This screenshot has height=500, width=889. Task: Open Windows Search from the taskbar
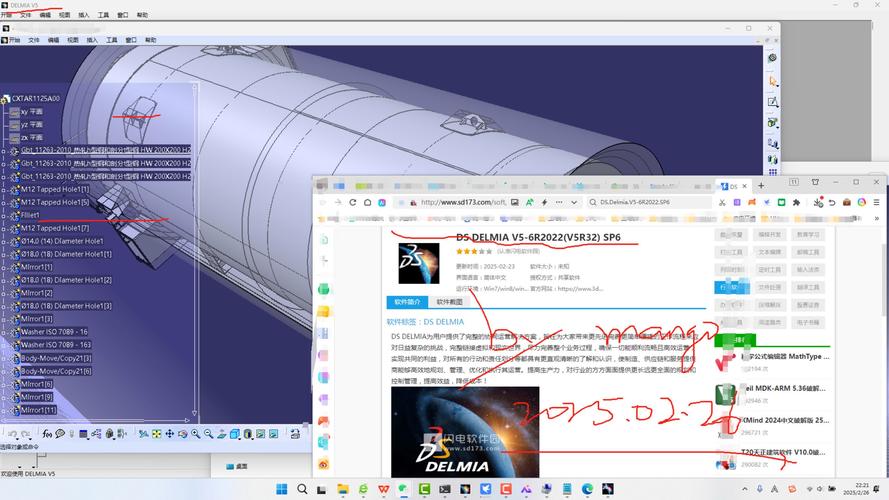pos(302,489)
